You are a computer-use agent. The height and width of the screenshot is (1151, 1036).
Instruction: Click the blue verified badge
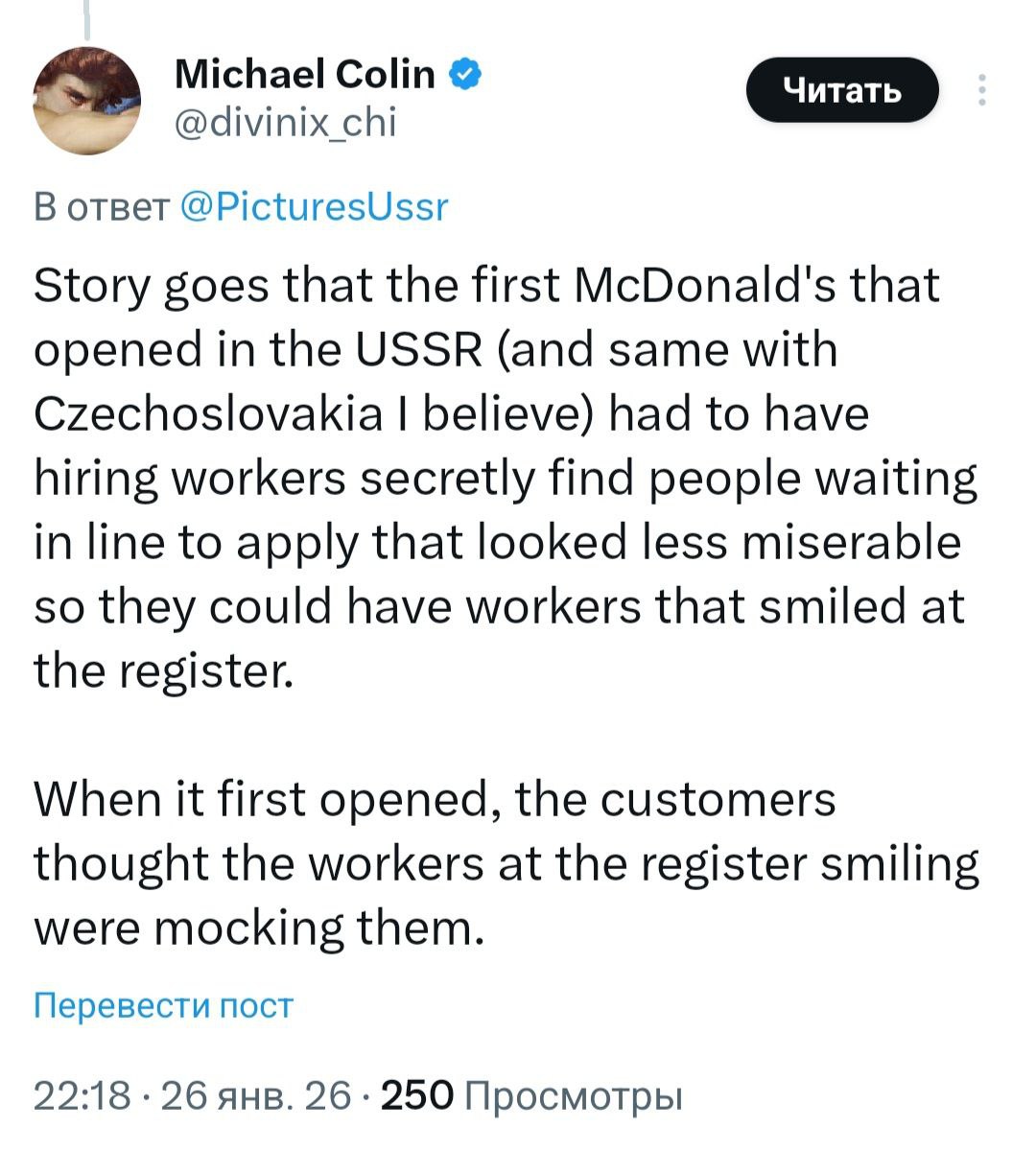pyautogui.click(x=465, y=73)
